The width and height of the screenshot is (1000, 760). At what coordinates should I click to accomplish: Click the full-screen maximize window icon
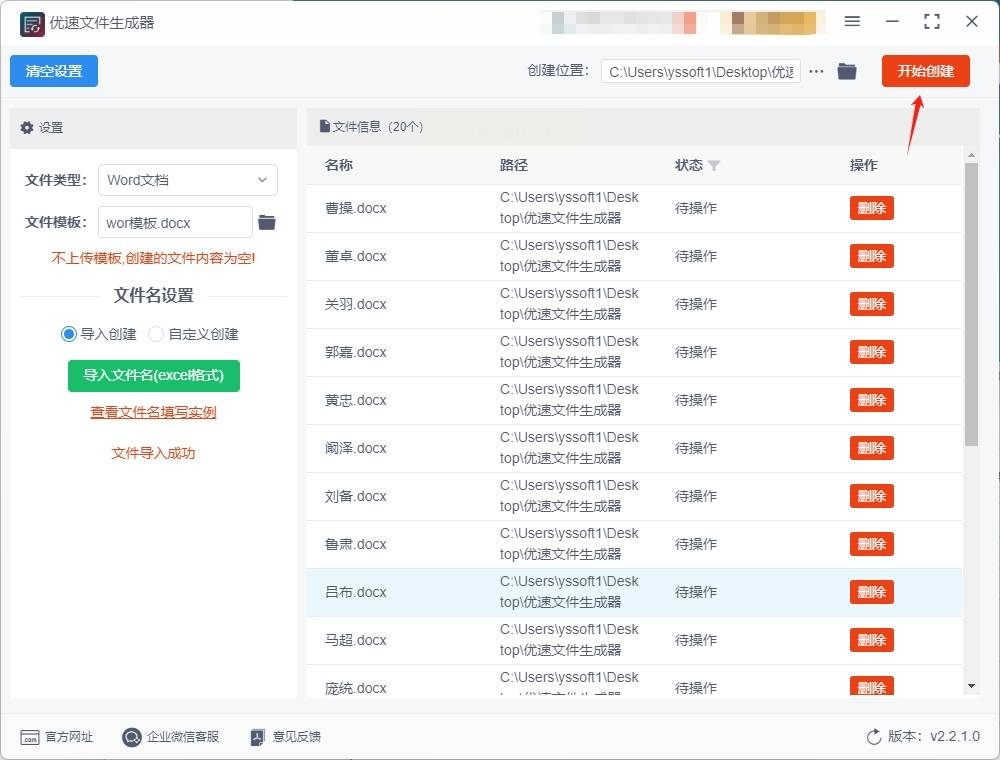click(x=932, y=22)
